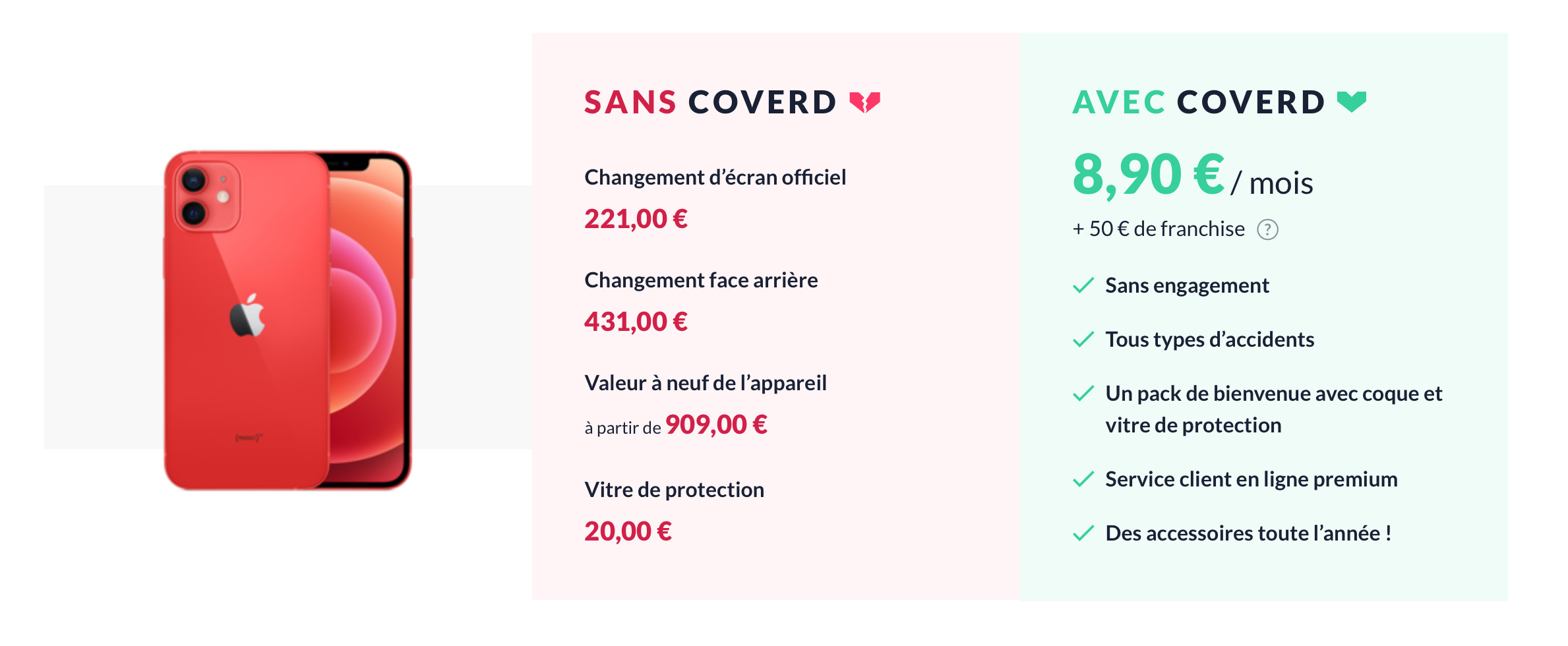Click the 431,00 € back glass price
This screenshot has width=1568, height=646.
[636, 322]
